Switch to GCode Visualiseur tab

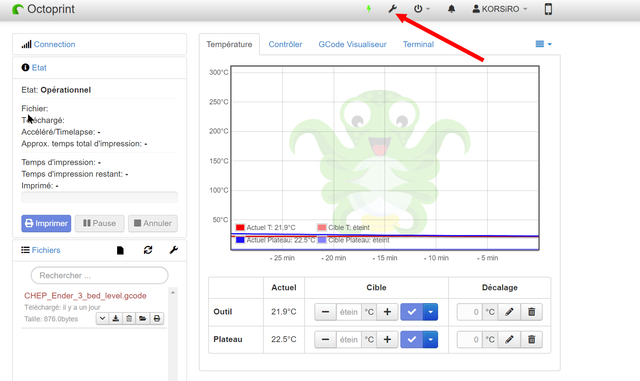click(352, 44)
